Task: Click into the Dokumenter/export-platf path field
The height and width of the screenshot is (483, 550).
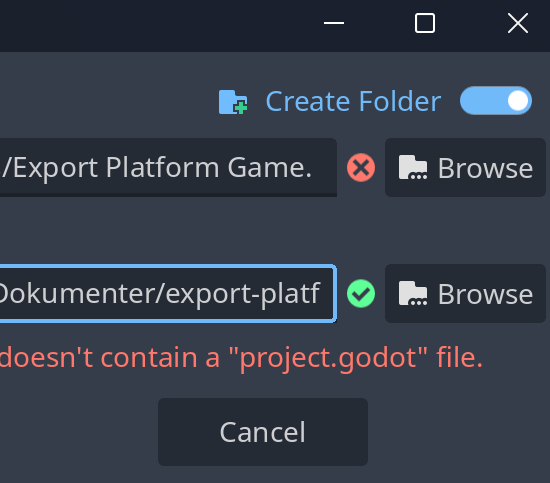Action: tap(168, 294)
